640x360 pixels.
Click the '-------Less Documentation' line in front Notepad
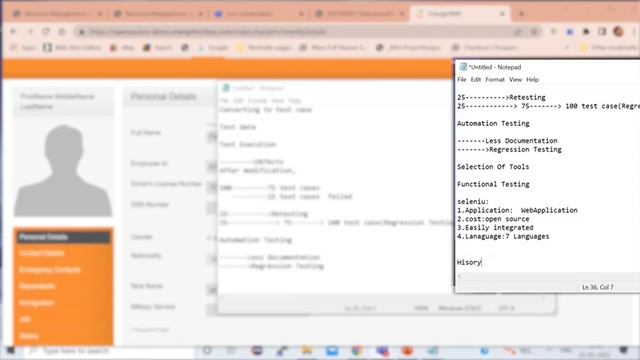tap(507, 140)
